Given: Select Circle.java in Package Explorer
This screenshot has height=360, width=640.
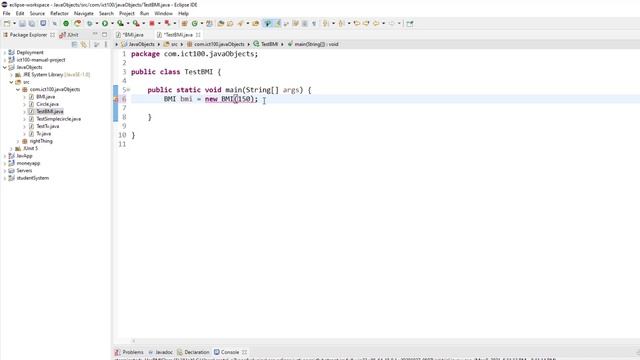Looking at the screenshot, I should click(47, 104).
